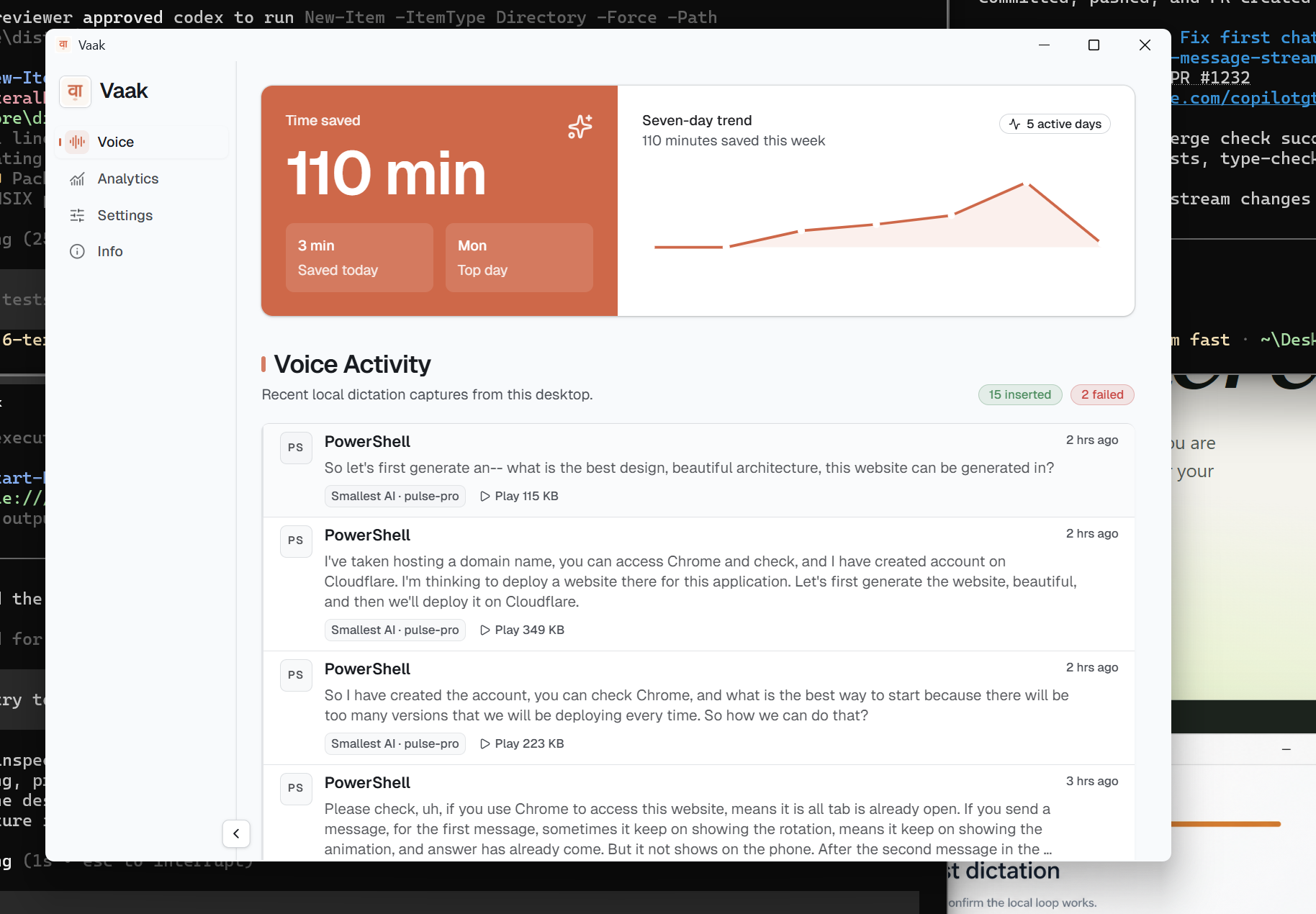The image size is (1316, 914).
Task: Select the Mon Top day tile
Action: (519, 258)
